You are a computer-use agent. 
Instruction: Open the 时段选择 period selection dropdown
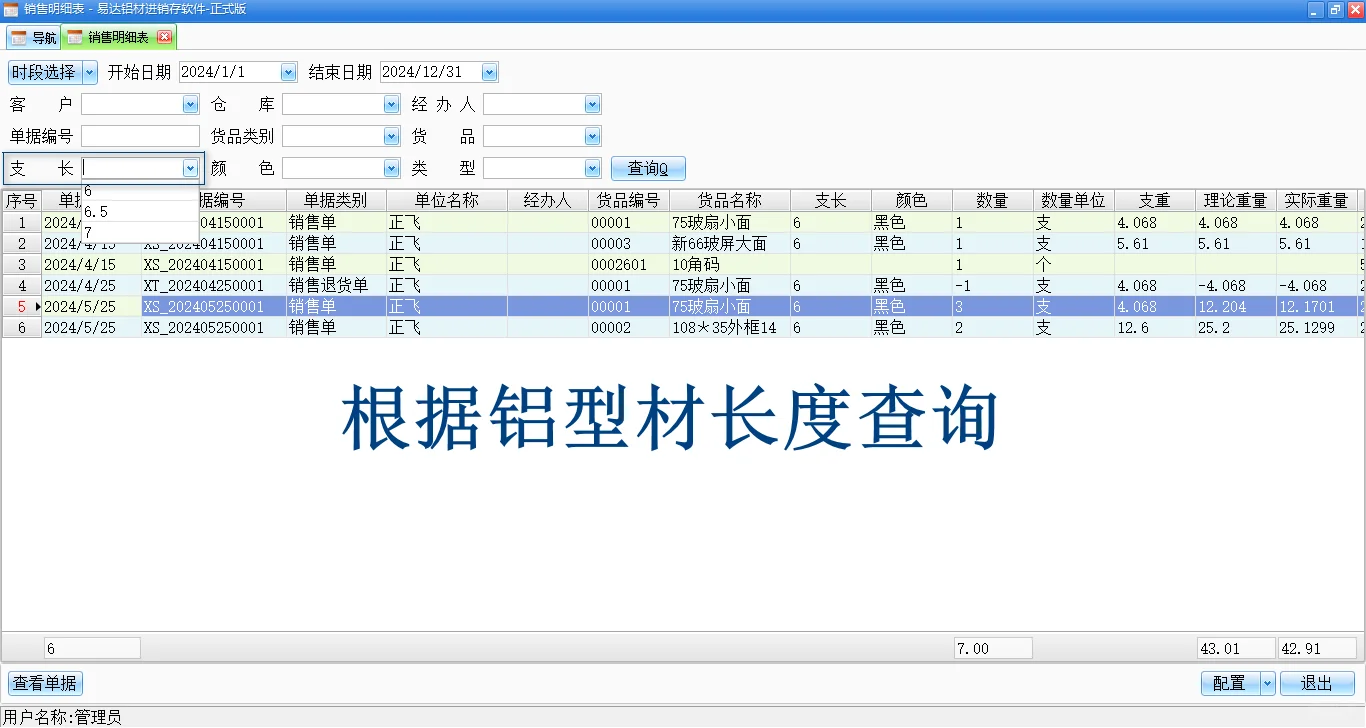pos(89,71)
